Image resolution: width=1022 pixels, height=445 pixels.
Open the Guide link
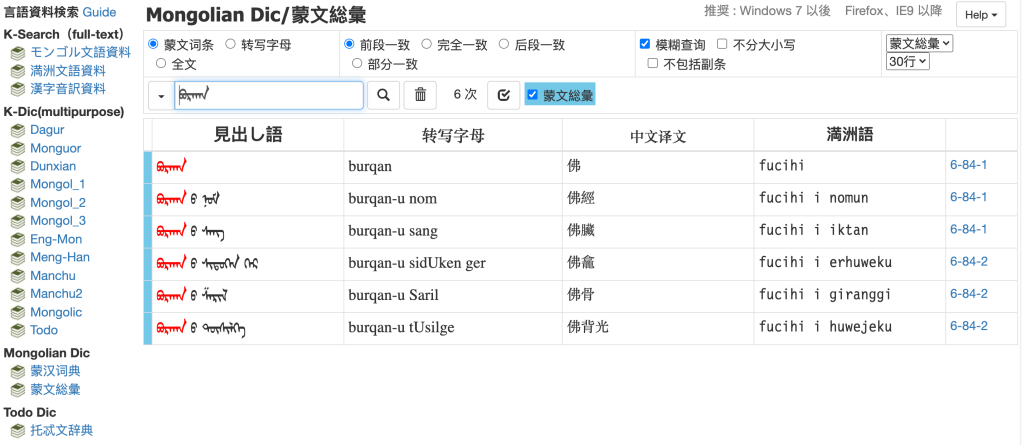point(99,12)
